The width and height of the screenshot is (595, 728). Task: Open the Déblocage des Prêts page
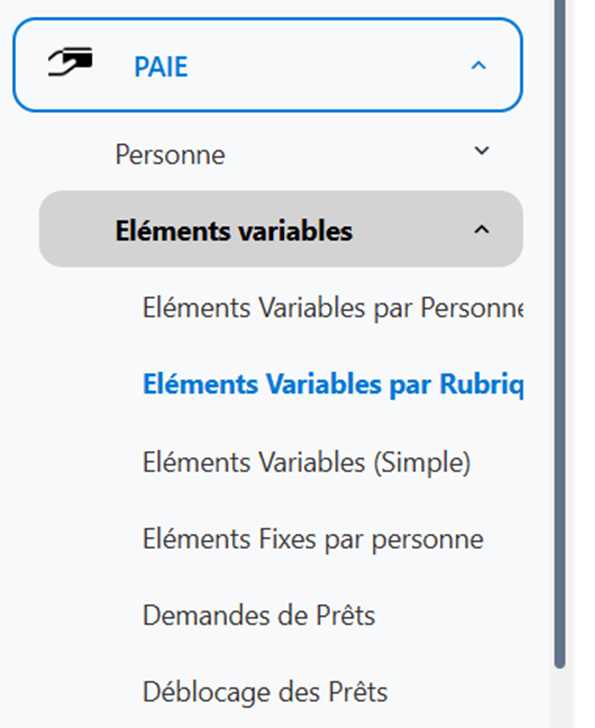coord(265,692)
